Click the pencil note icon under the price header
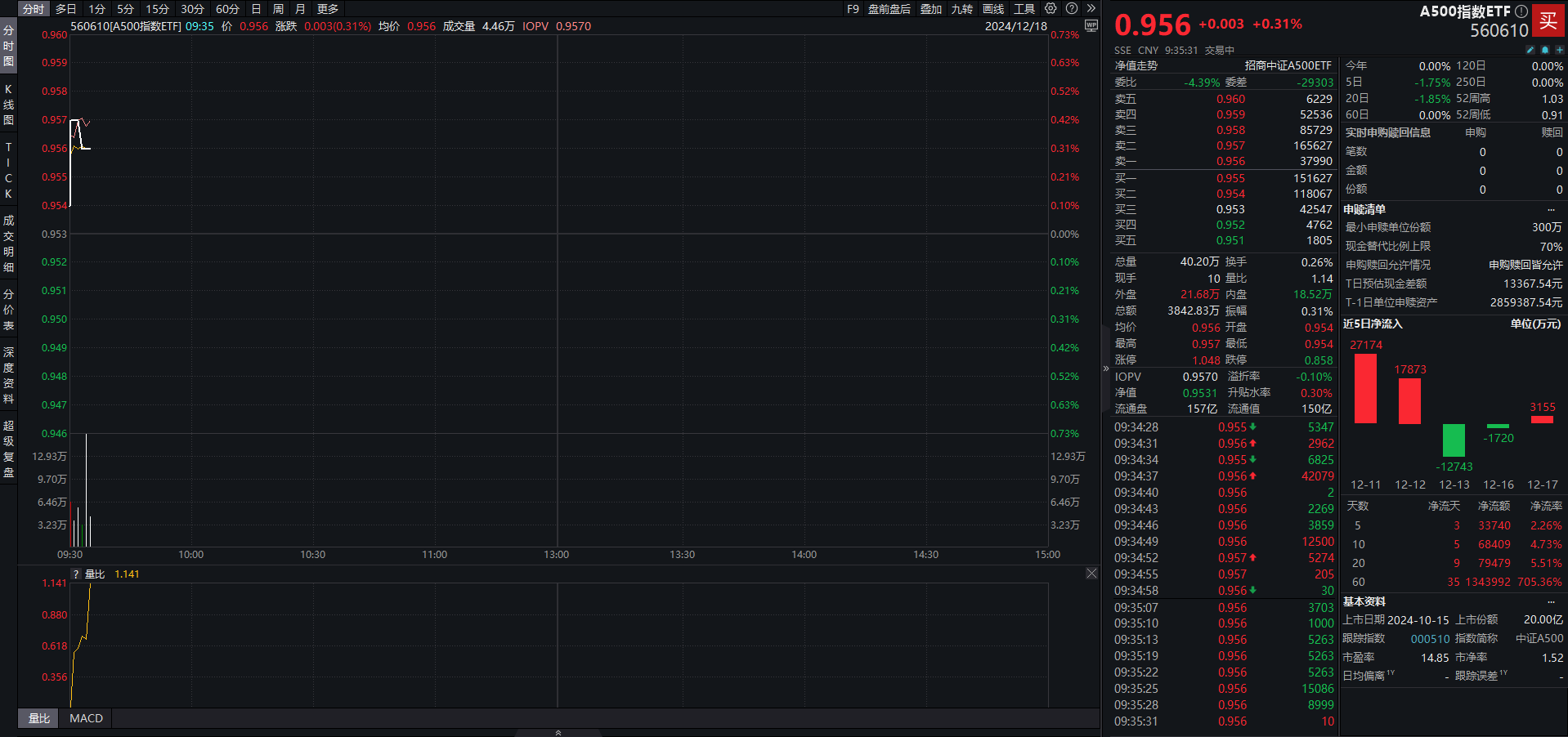The width and height of the screenshot is (1568, 737). (x=1530, y=50)
